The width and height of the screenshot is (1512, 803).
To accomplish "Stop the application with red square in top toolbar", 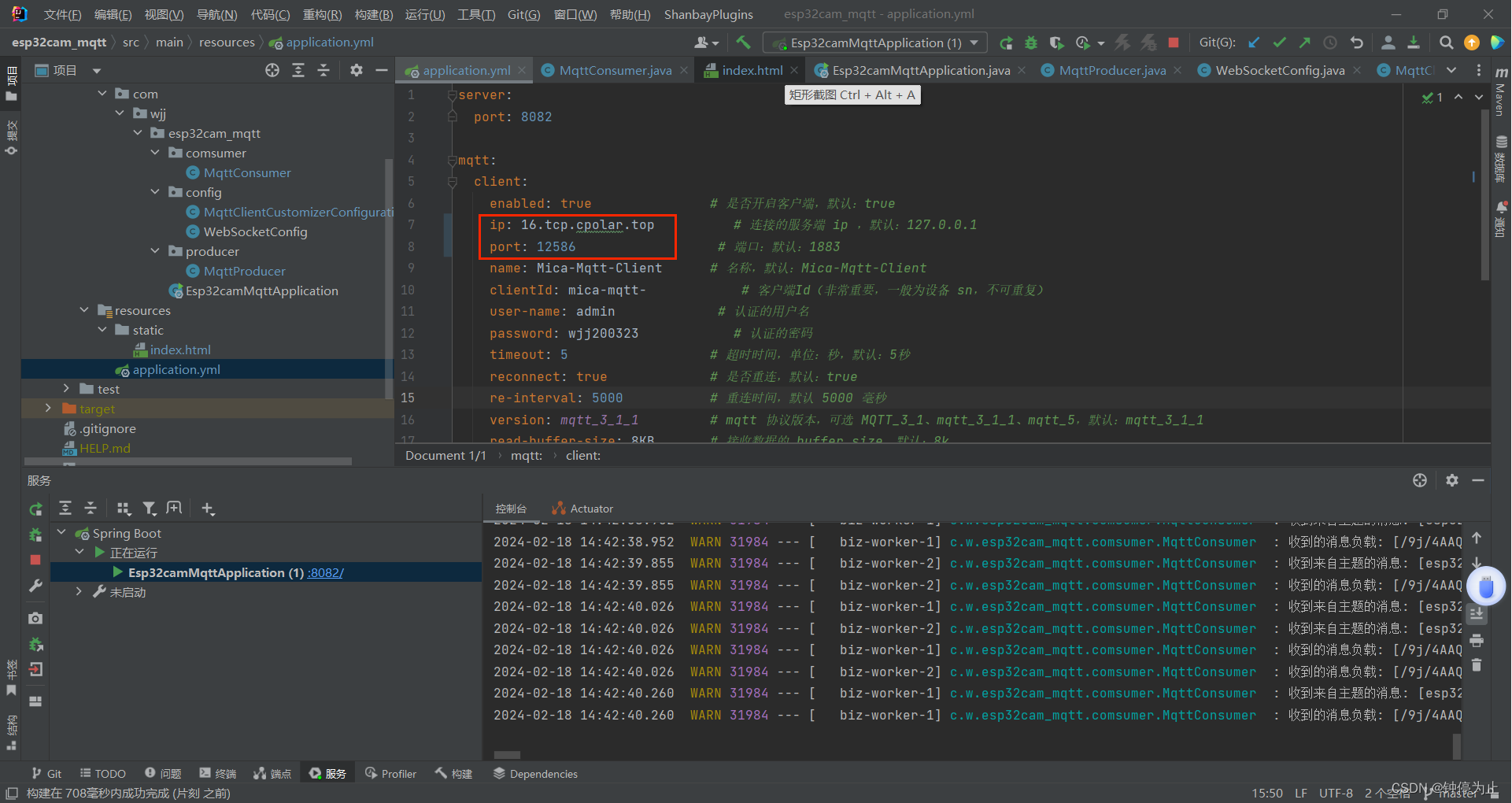I will (x=1174, y=43).
